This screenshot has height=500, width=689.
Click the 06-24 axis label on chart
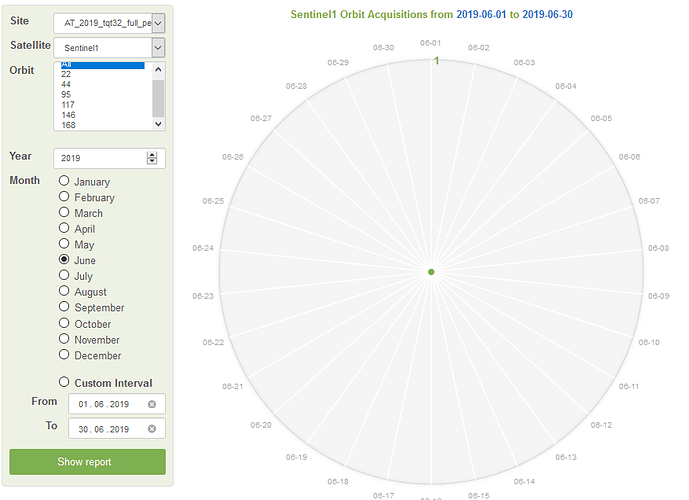(203, 248)
